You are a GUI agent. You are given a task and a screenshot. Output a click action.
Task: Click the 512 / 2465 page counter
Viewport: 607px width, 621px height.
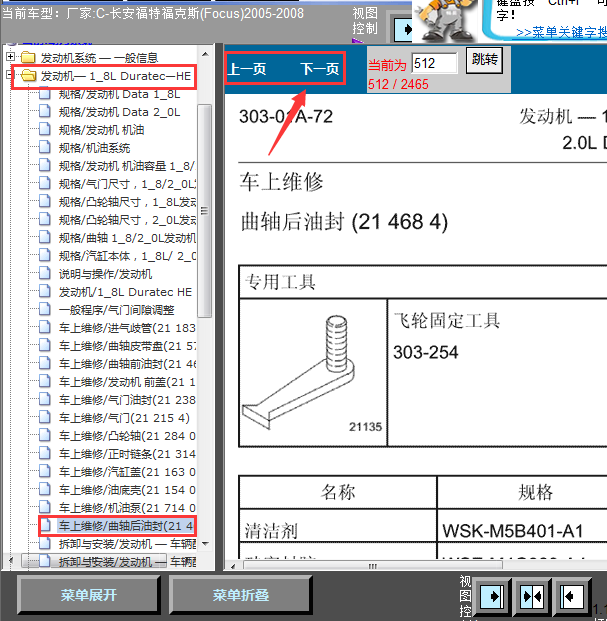pyautogui.click(x=398, y=84)
